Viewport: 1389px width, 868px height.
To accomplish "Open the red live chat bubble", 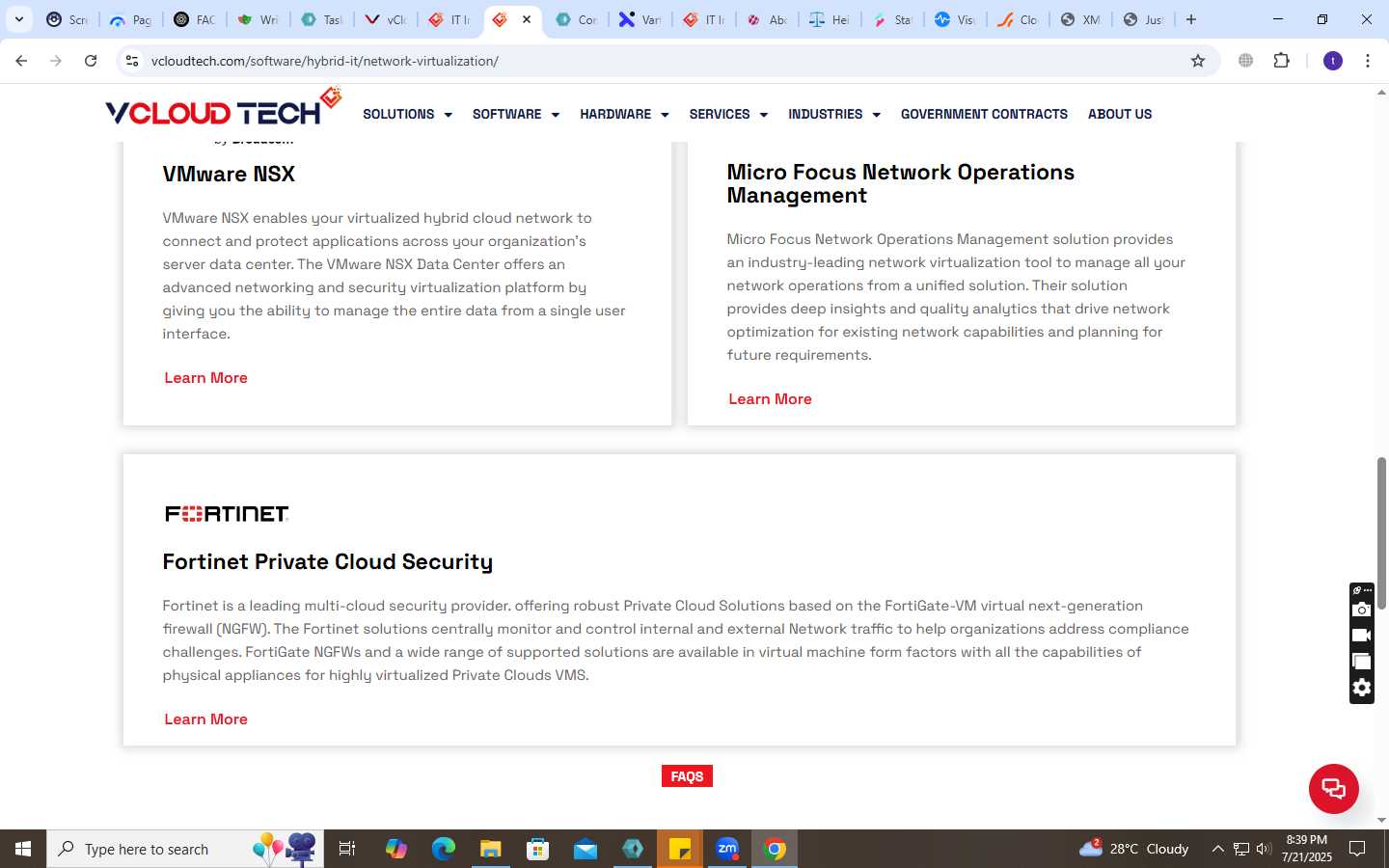I will 1333,788.
